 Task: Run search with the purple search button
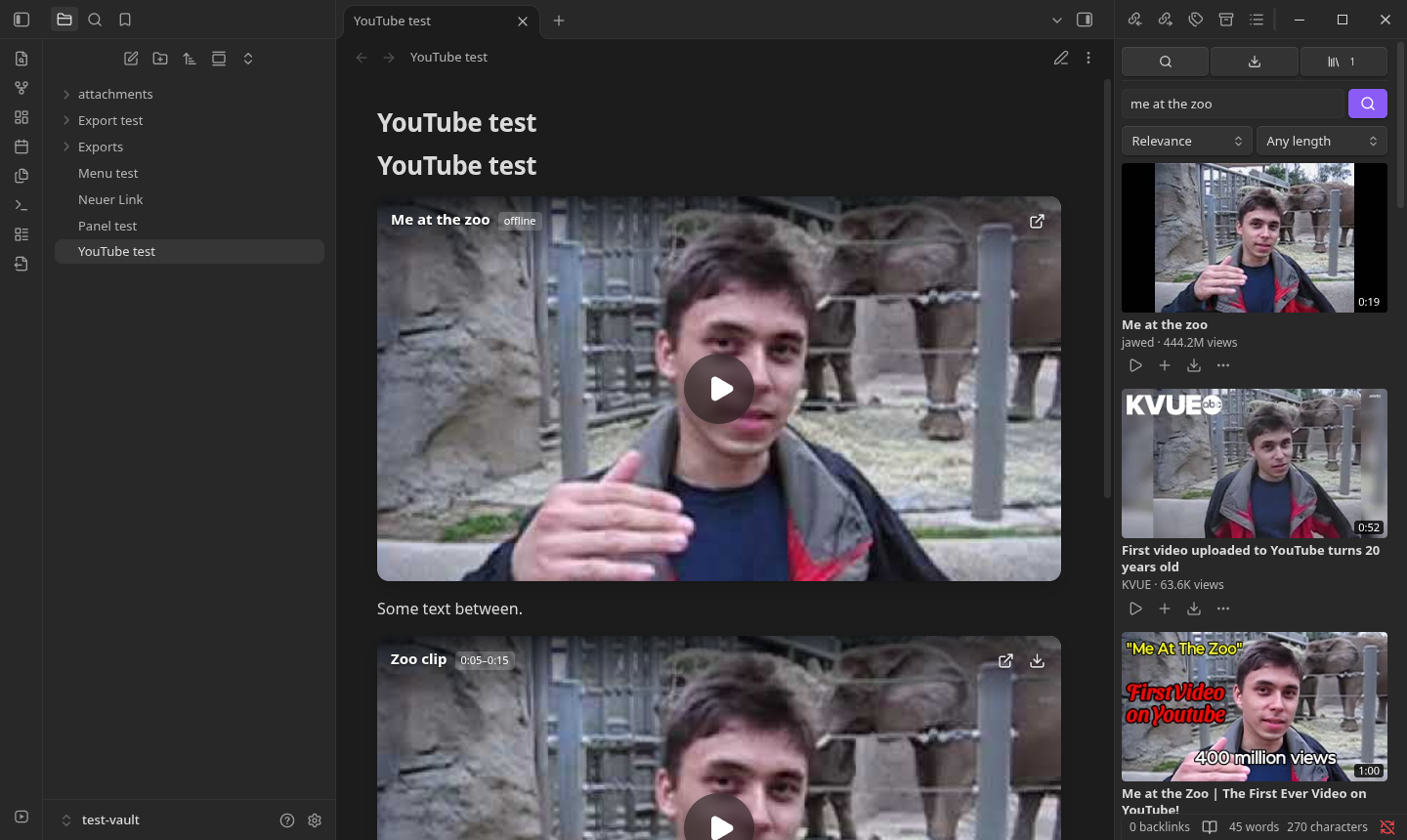click(x=1368, y=104)
